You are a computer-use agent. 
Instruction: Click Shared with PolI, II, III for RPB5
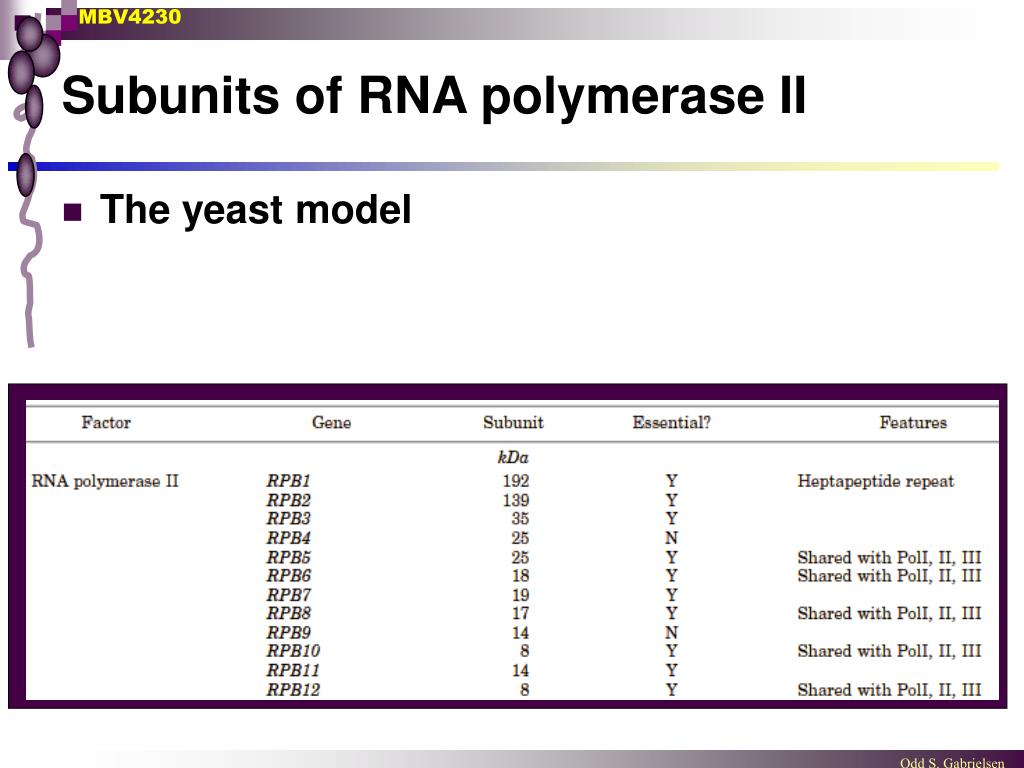tap(889, 557)
